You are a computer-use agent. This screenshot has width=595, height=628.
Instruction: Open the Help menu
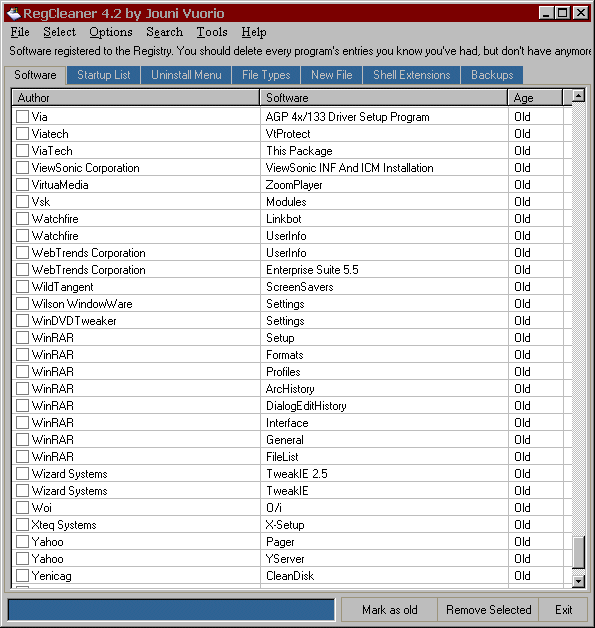click(x=254, y=32)
